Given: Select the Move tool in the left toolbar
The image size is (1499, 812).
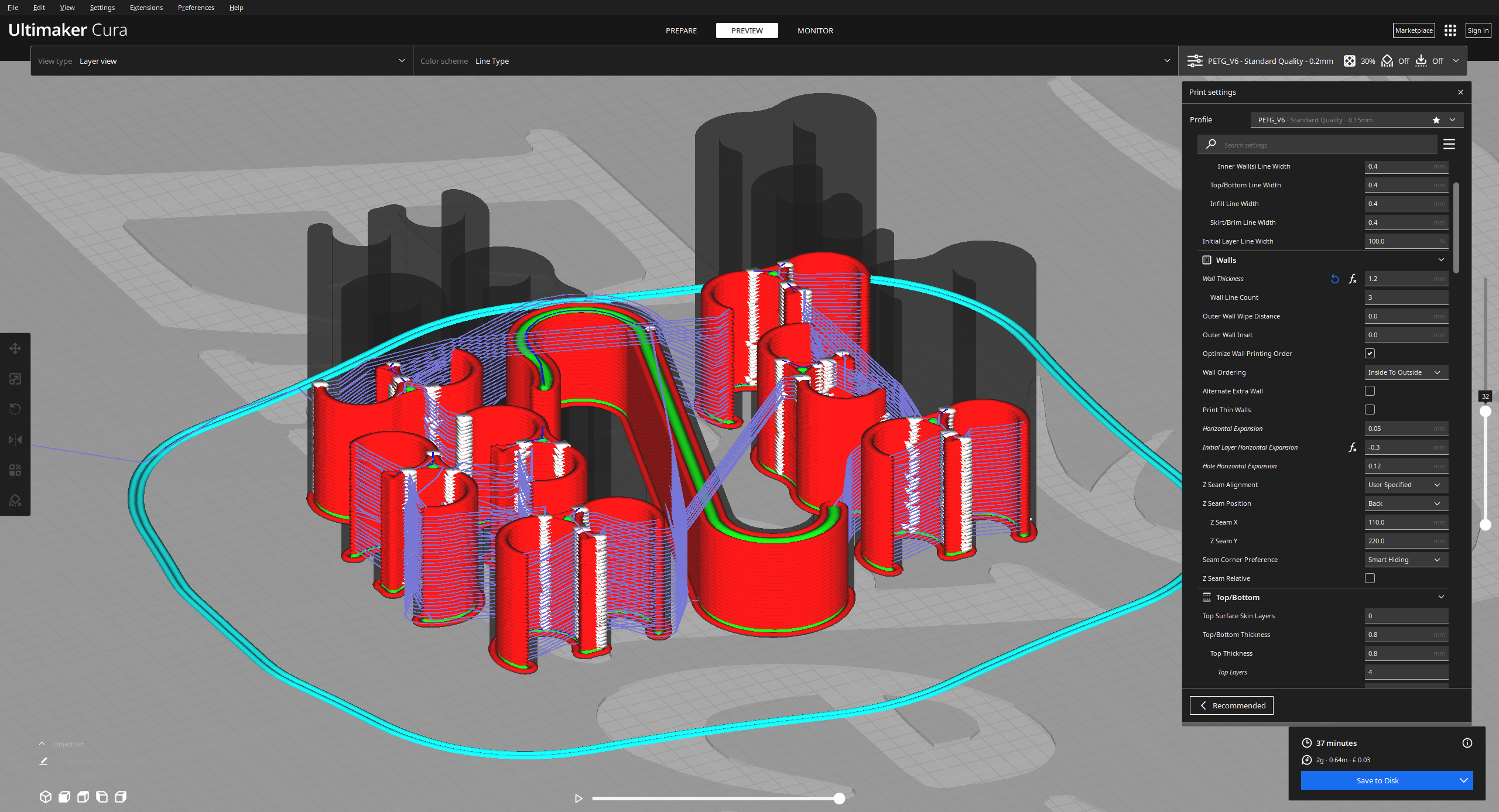Looking at the screenshot, I should (x=15, y=348).
